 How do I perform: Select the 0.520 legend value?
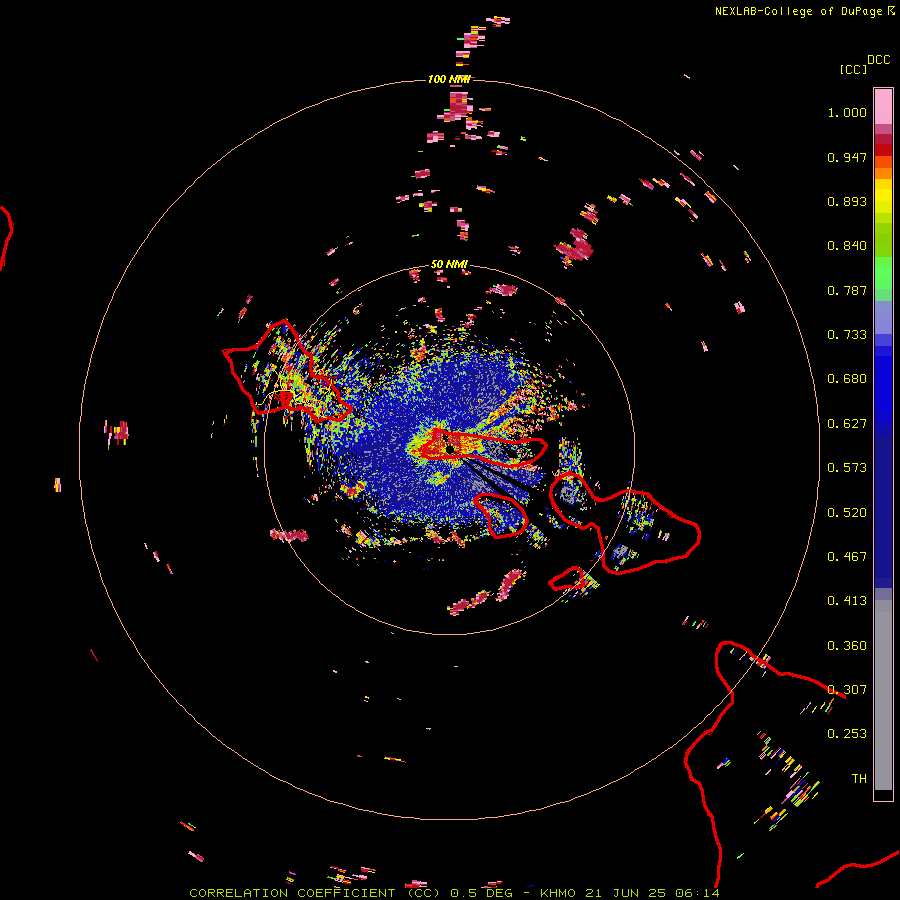[847, 513]
